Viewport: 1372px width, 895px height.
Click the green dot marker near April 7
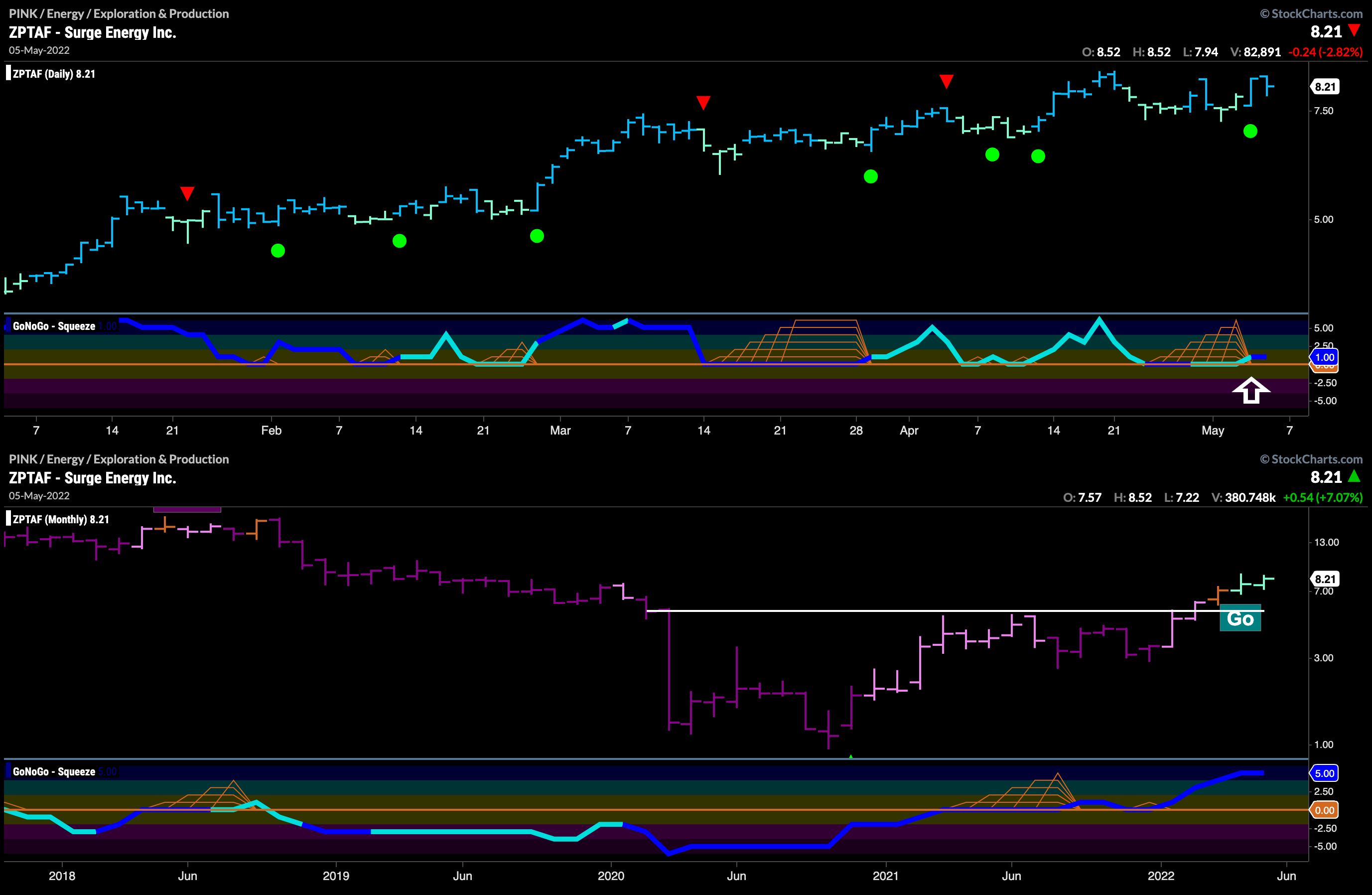pyautogui.click(x=992, y=154)
